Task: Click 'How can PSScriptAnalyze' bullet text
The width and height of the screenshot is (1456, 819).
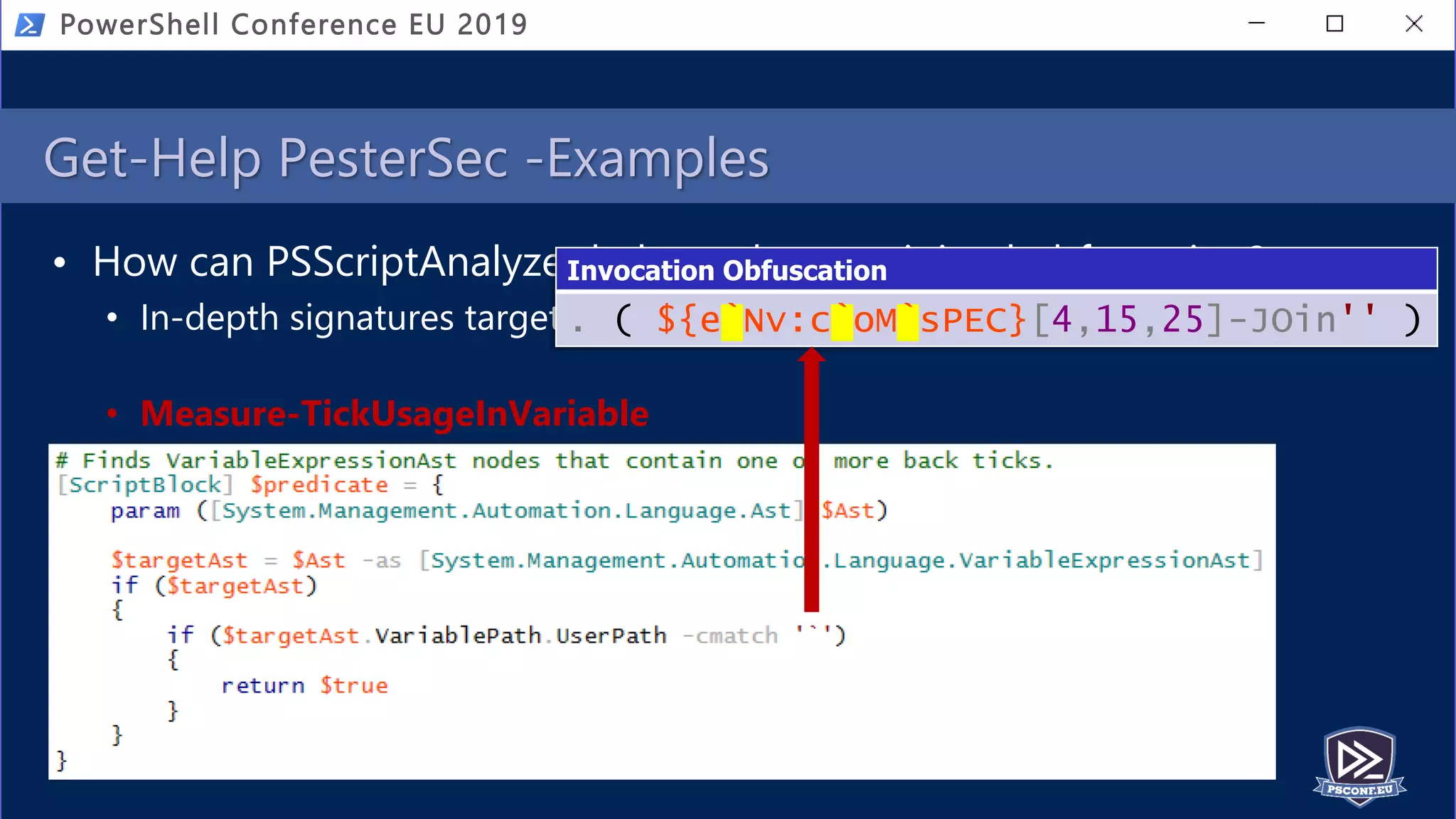Action: point(325,262)
